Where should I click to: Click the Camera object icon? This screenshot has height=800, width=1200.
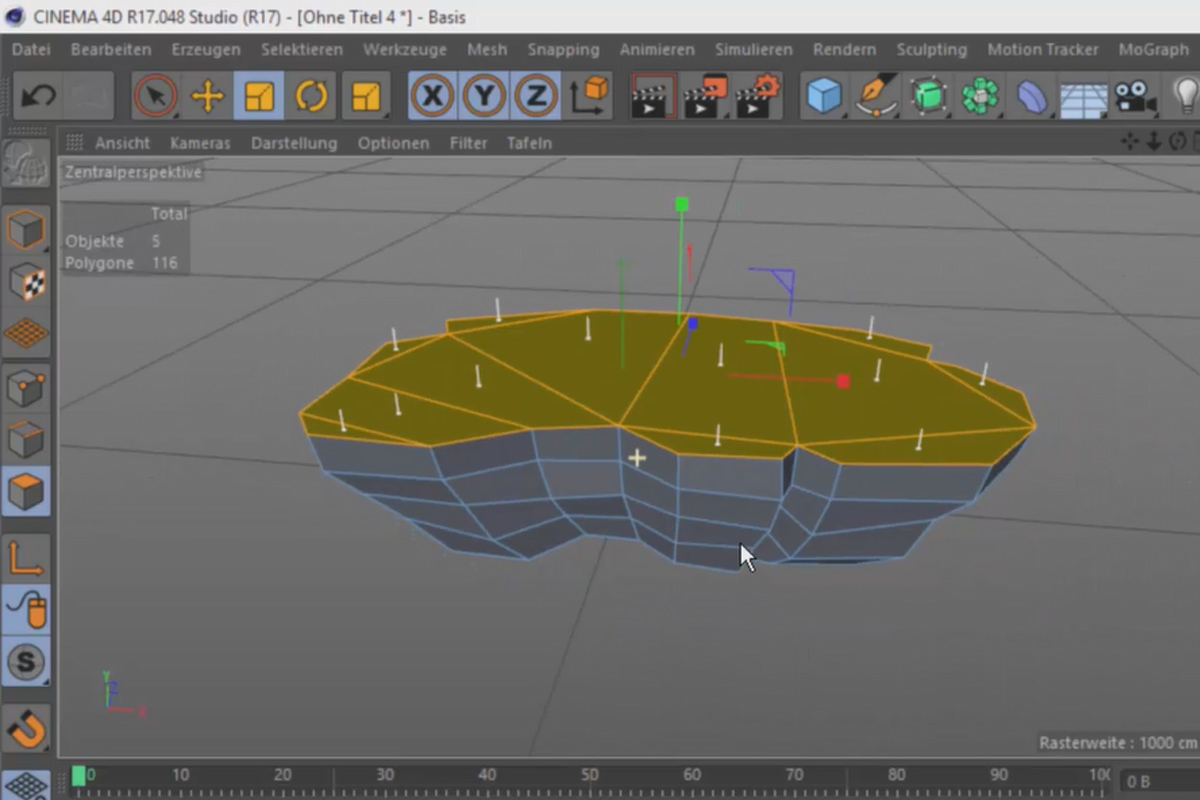tap(1134, 96)
